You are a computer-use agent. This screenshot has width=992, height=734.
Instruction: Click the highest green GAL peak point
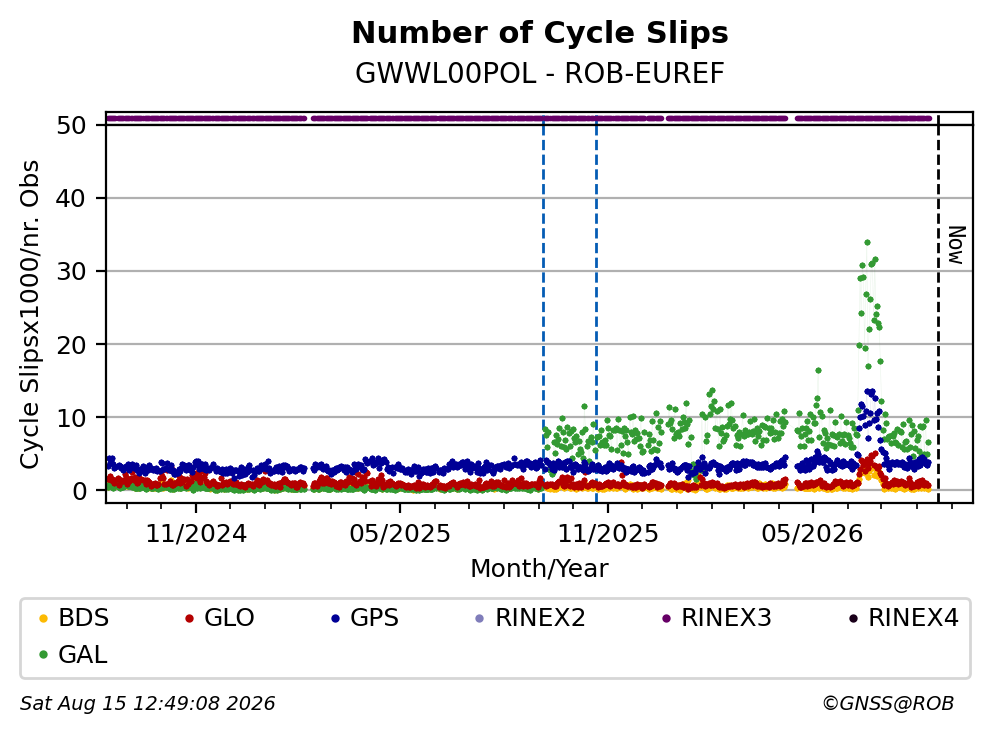pyautogui.click(x=867, y=242)
